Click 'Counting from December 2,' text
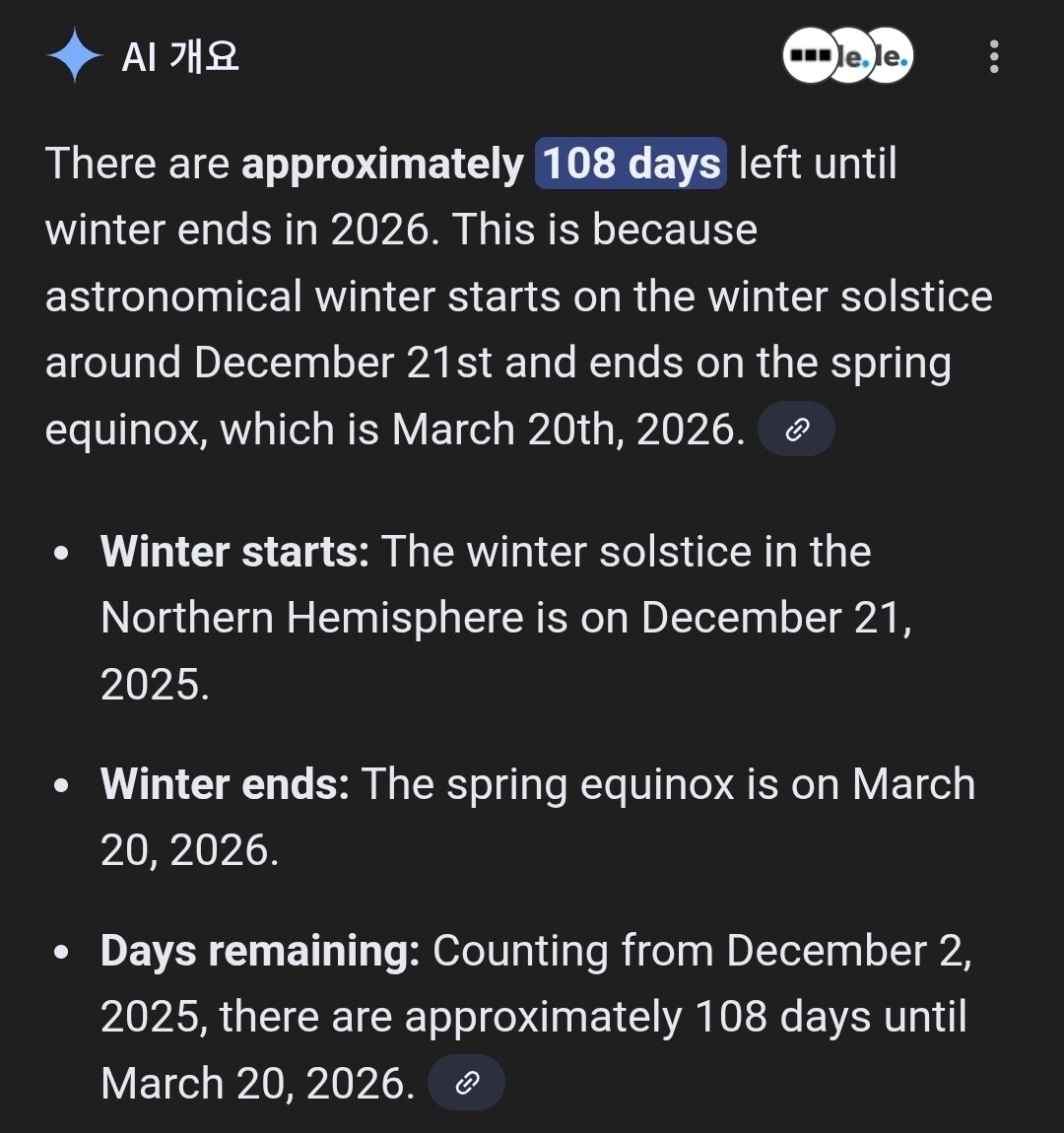Screen dimensions: 1064x1133 (x=701, y=951)
